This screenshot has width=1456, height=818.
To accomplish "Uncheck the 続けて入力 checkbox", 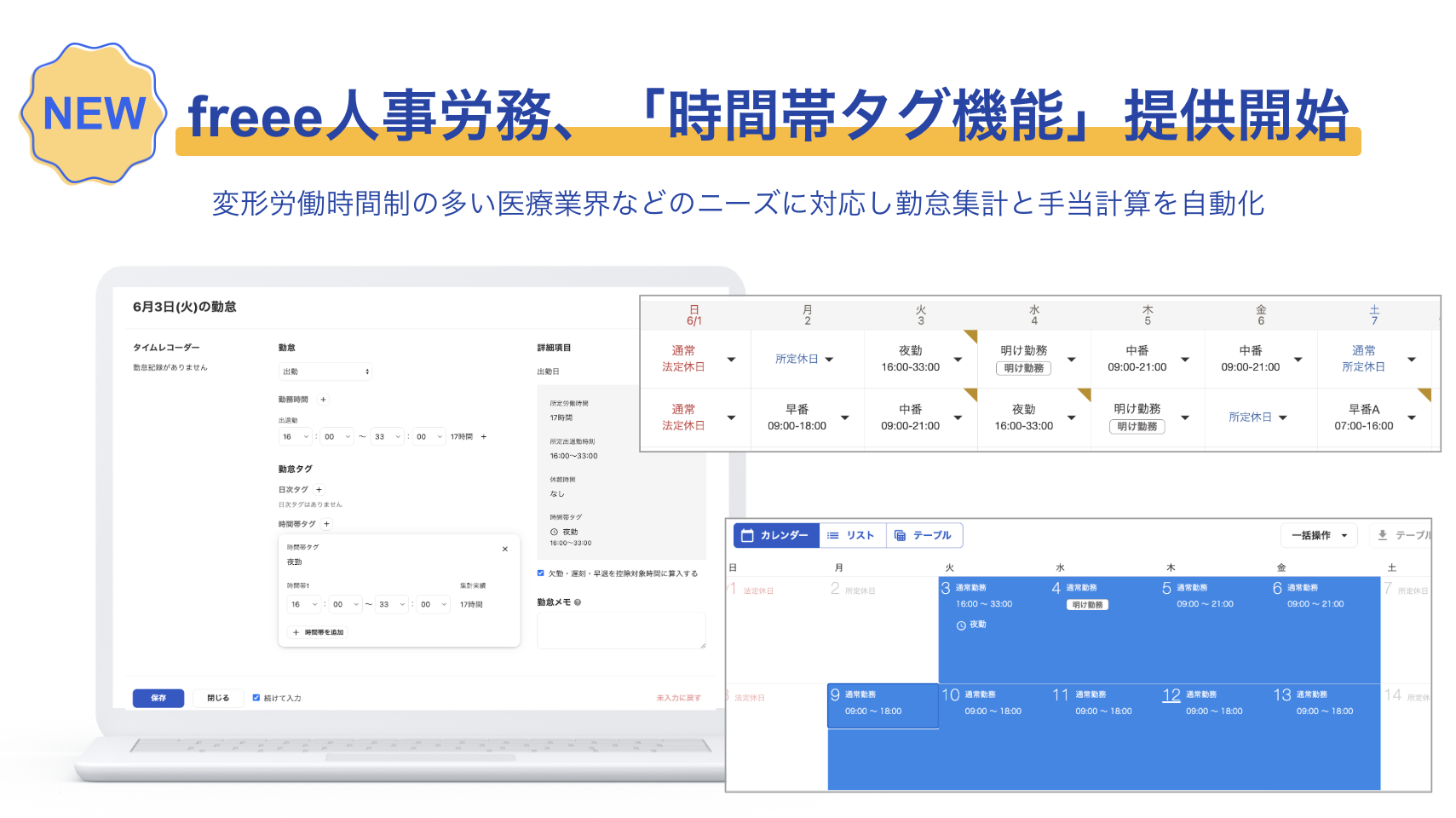I will click(x=256, y=698).
